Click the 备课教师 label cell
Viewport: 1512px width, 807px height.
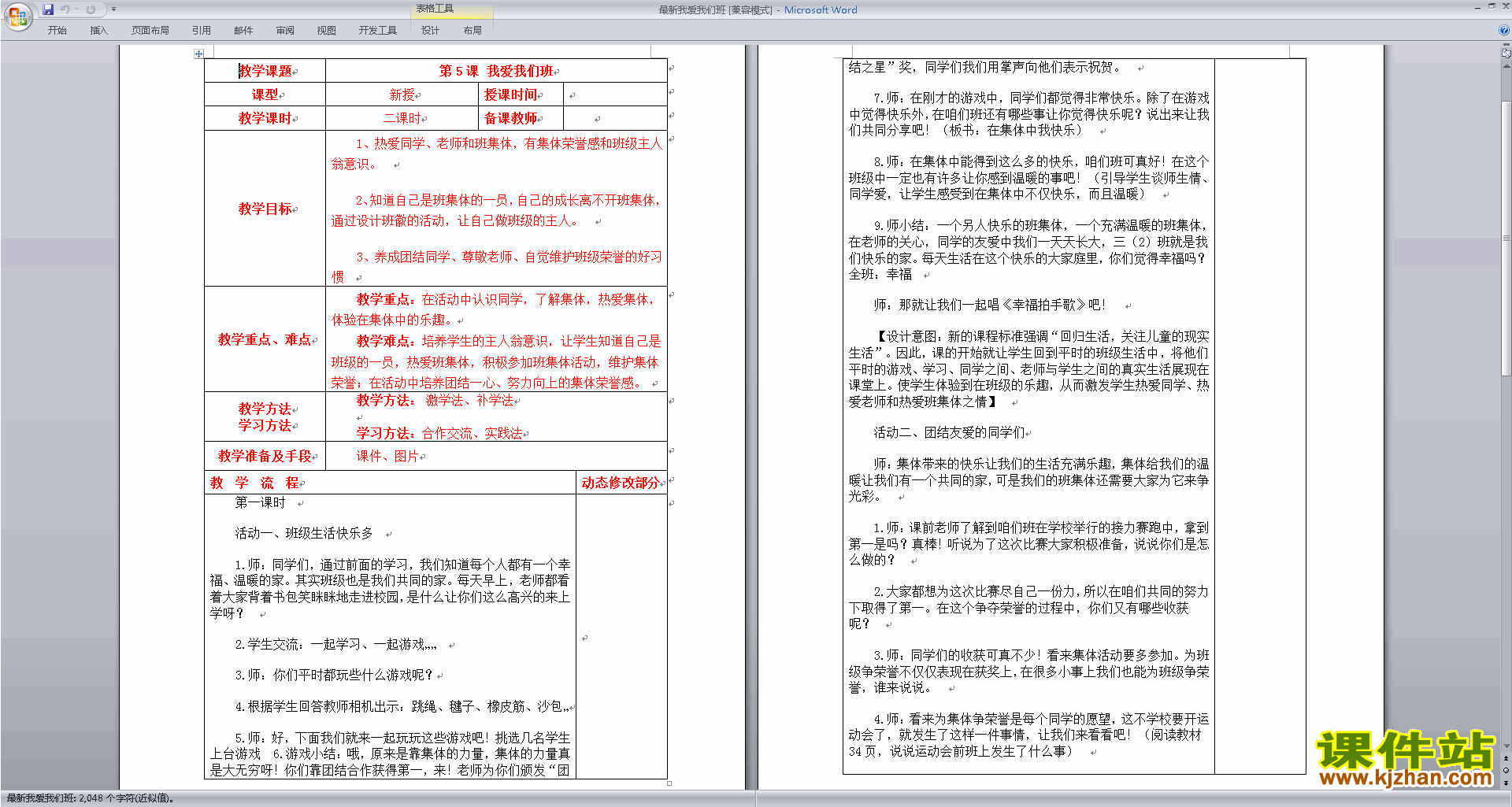pyautogui.click(x=521, y=118)
